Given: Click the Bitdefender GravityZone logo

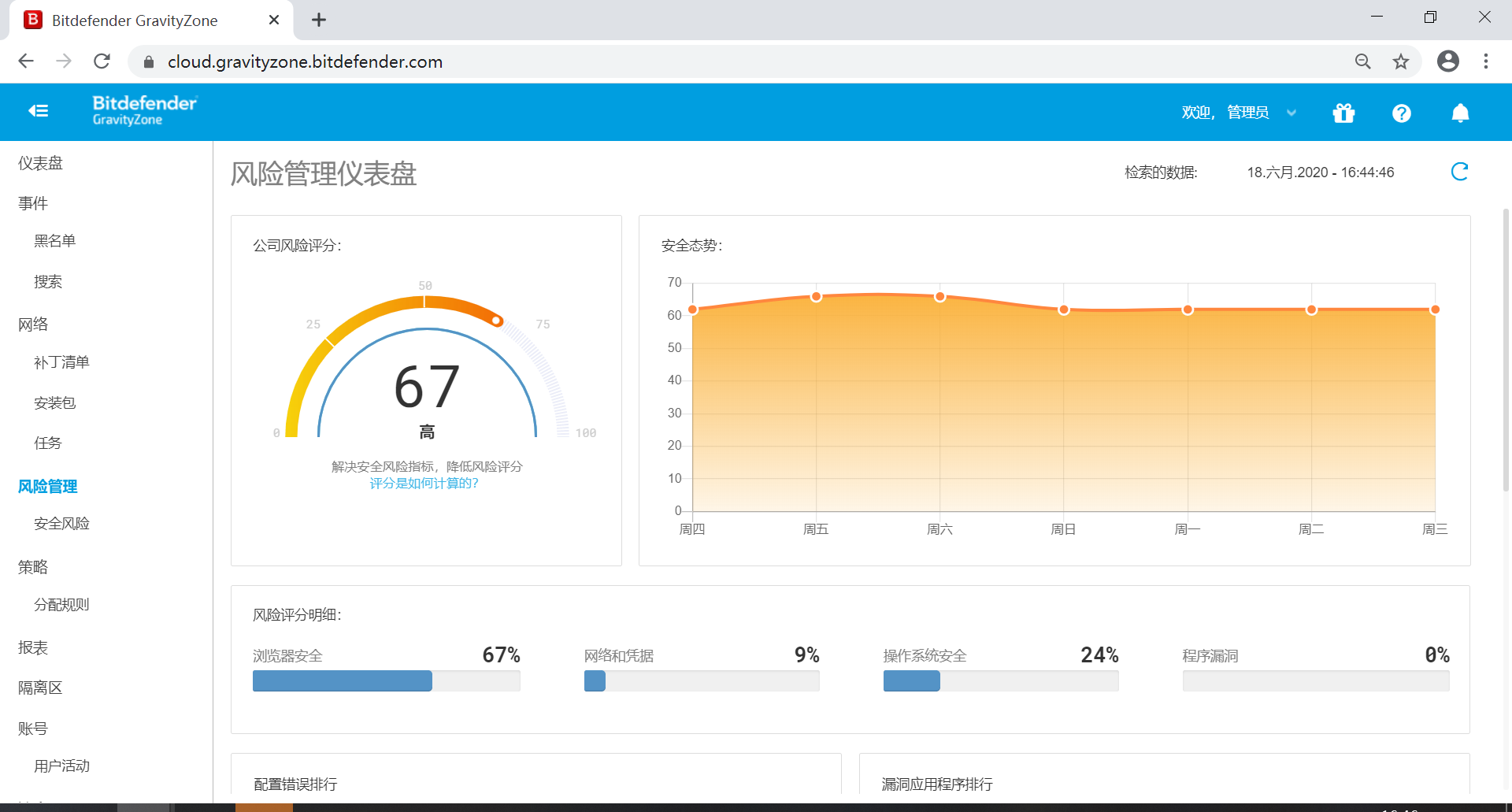Looking at the screenshot, I should click(145, 110).
